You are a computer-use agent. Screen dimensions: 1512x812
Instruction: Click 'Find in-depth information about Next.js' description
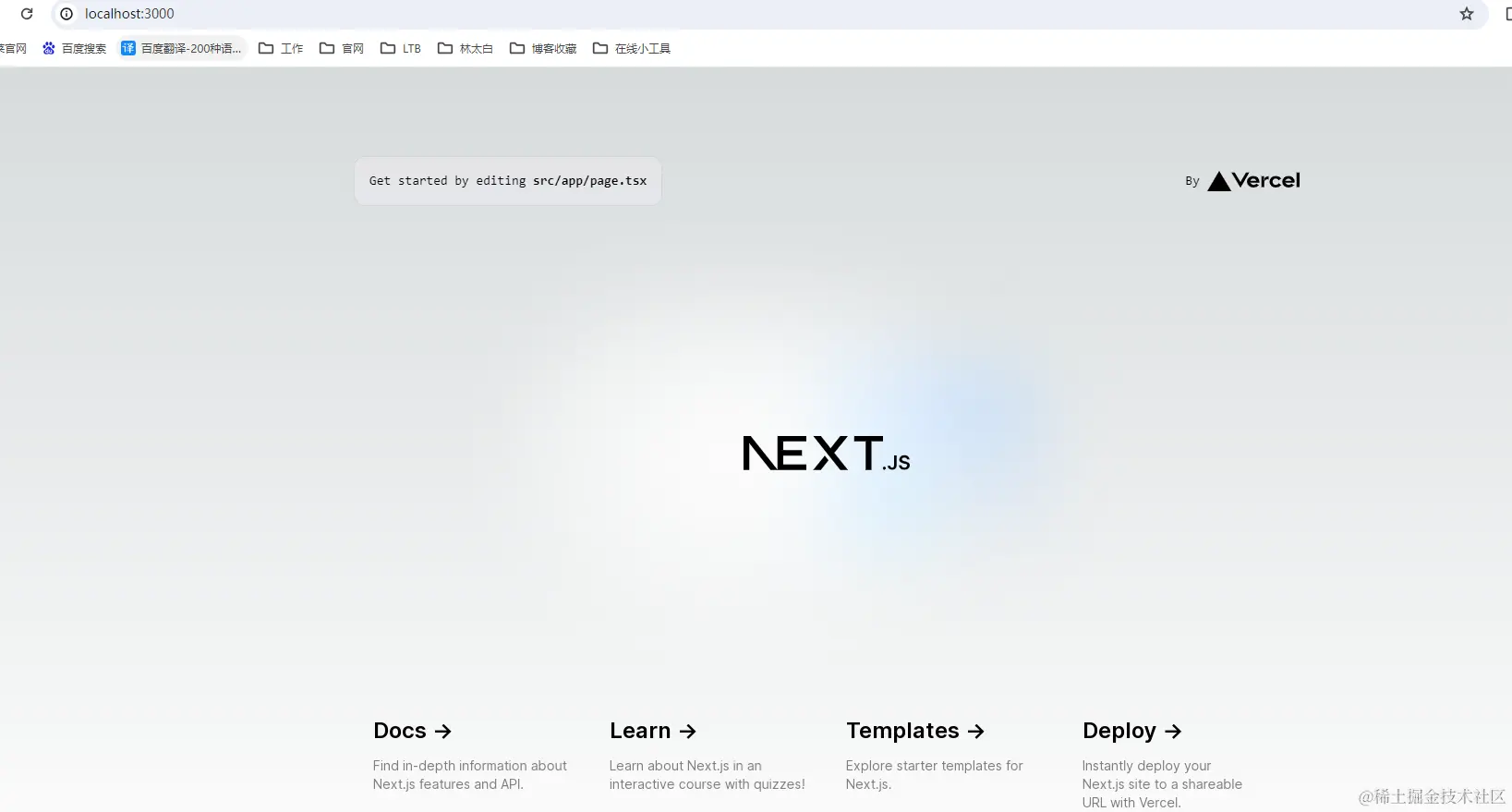click(470, 775)
